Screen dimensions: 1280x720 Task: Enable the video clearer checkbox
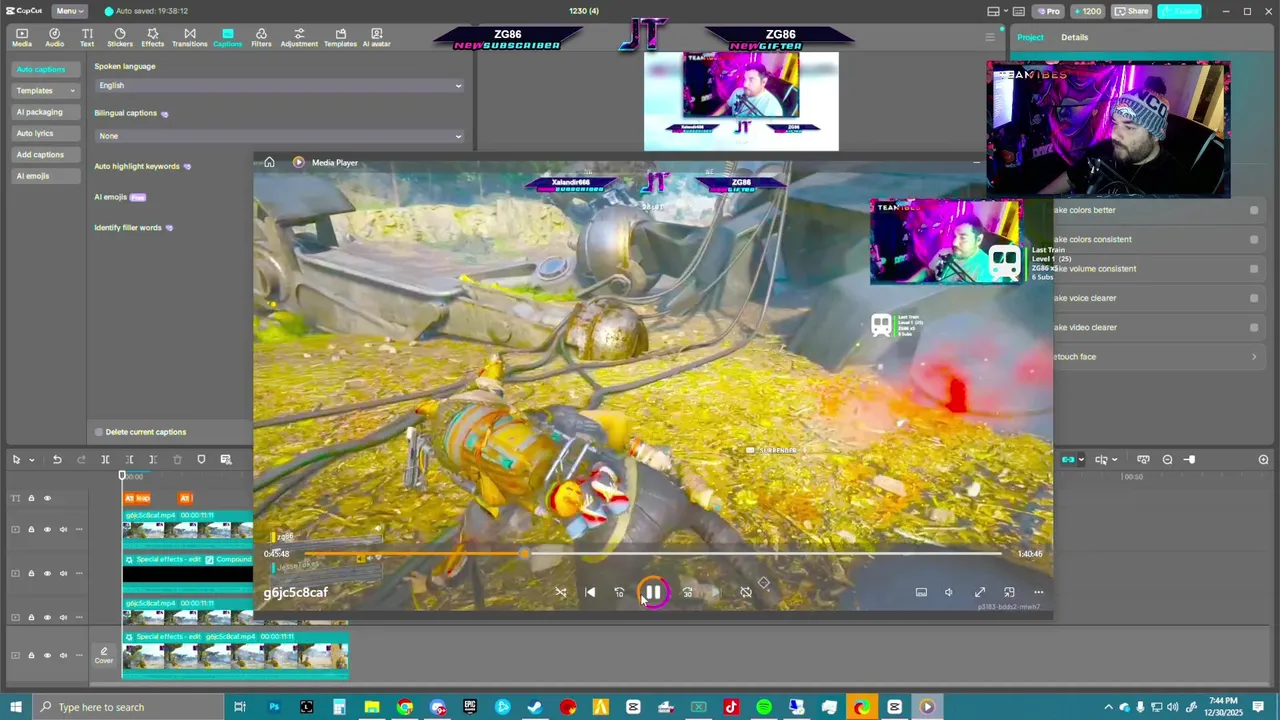[1254, 327]
